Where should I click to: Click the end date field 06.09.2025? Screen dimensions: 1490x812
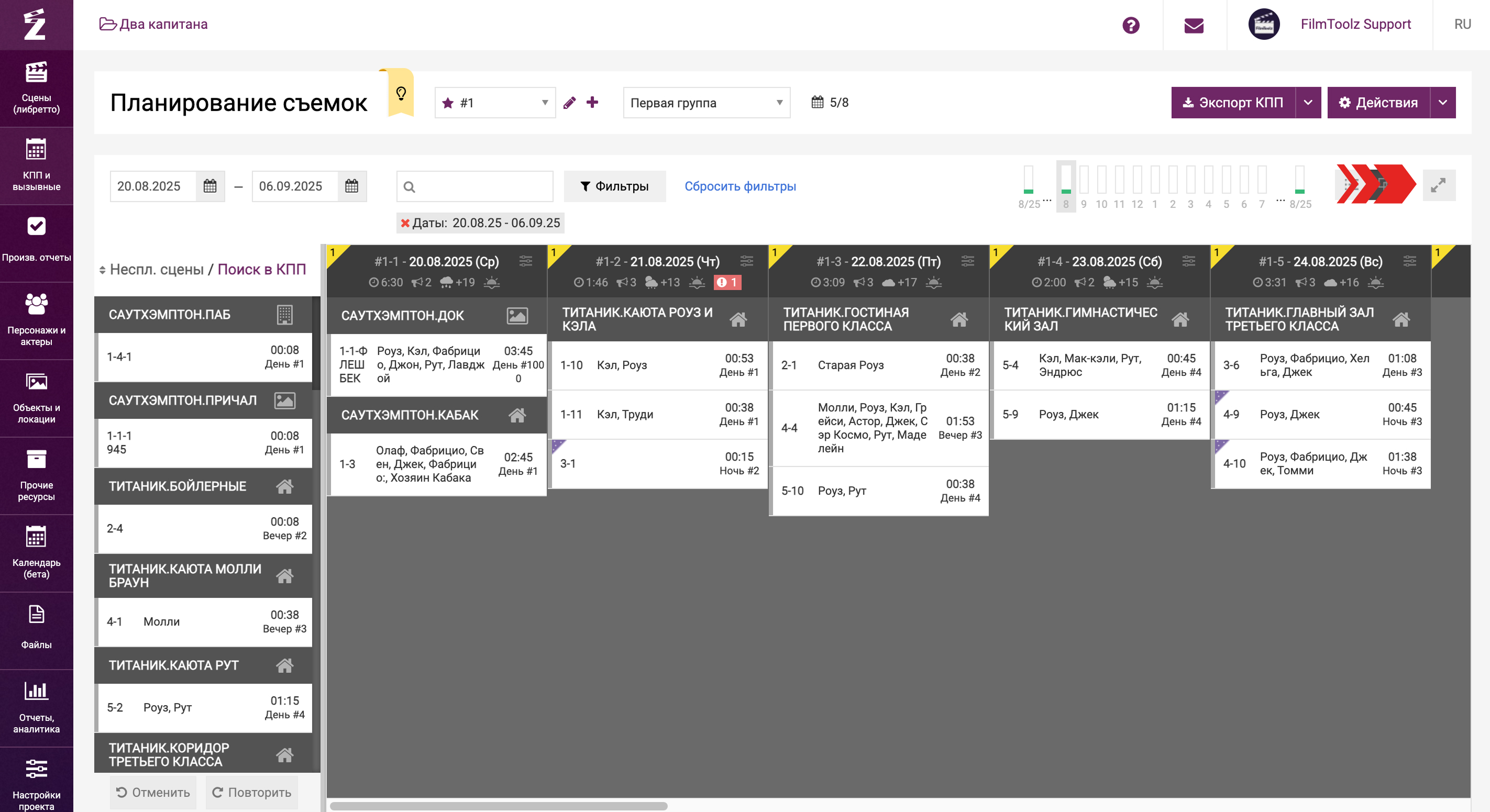point(295,186)
